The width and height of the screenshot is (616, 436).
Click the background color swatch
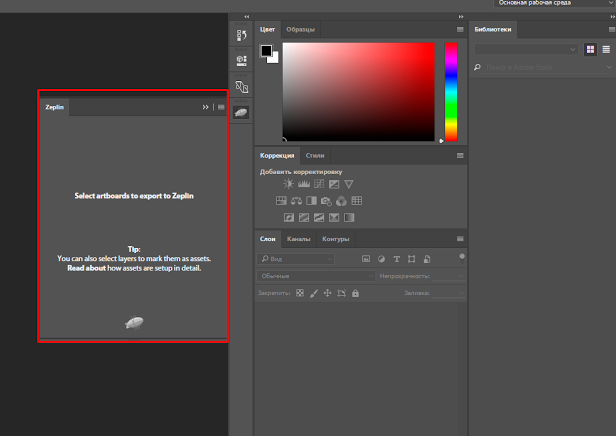275,59
